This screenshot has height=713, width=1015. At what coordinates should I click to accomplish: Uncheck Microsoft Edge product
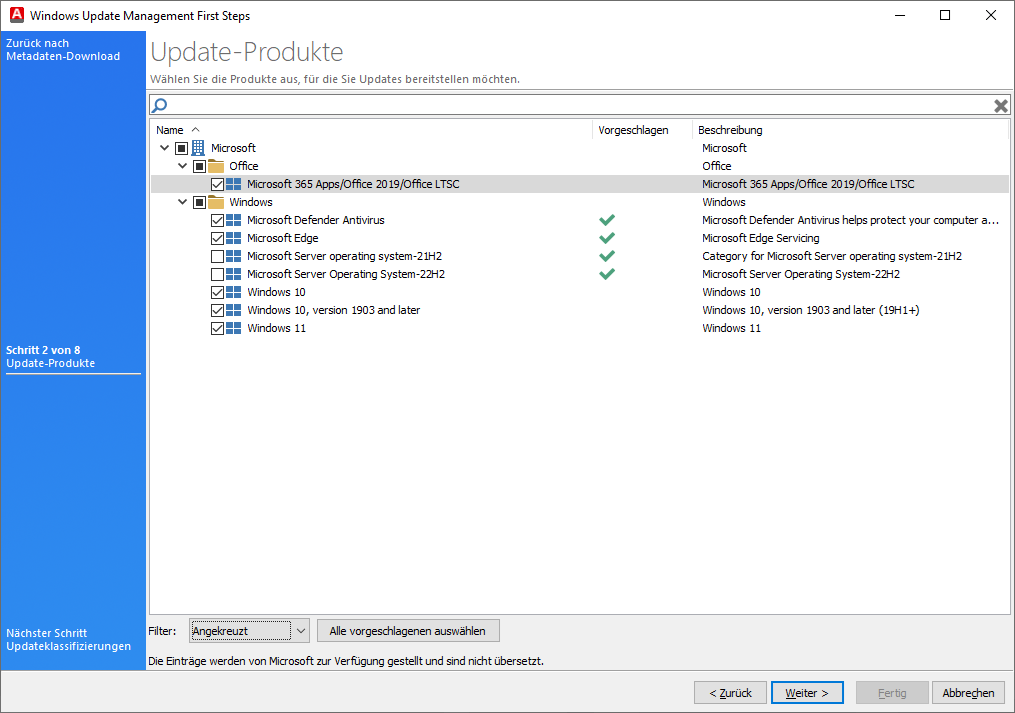coord(218,238)
